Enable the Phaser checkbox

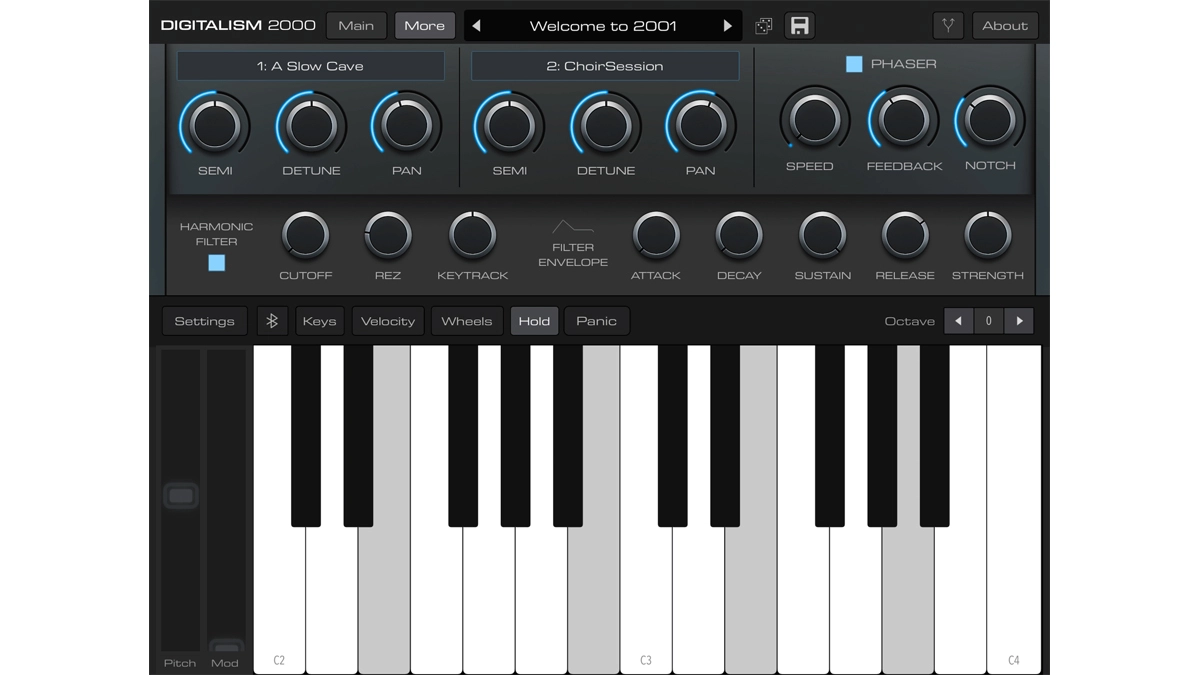click(x=854, y=64)
